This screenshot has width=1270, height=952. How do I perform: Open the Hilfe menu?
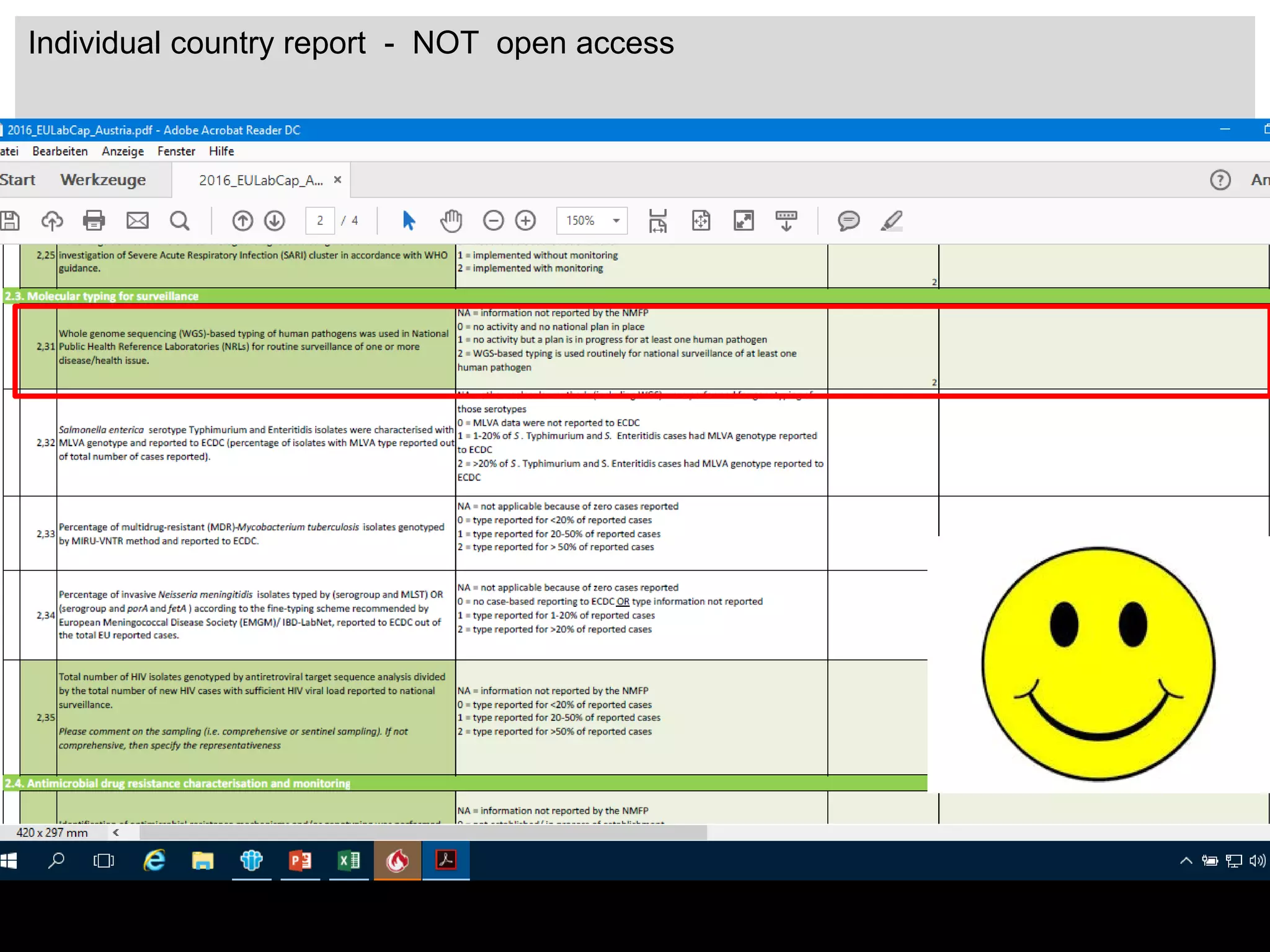click(x=221, y=151)
